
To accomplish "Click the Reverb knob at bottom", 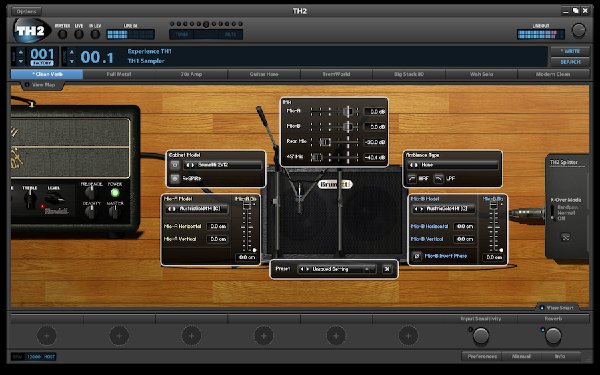I will pos(553,336).
